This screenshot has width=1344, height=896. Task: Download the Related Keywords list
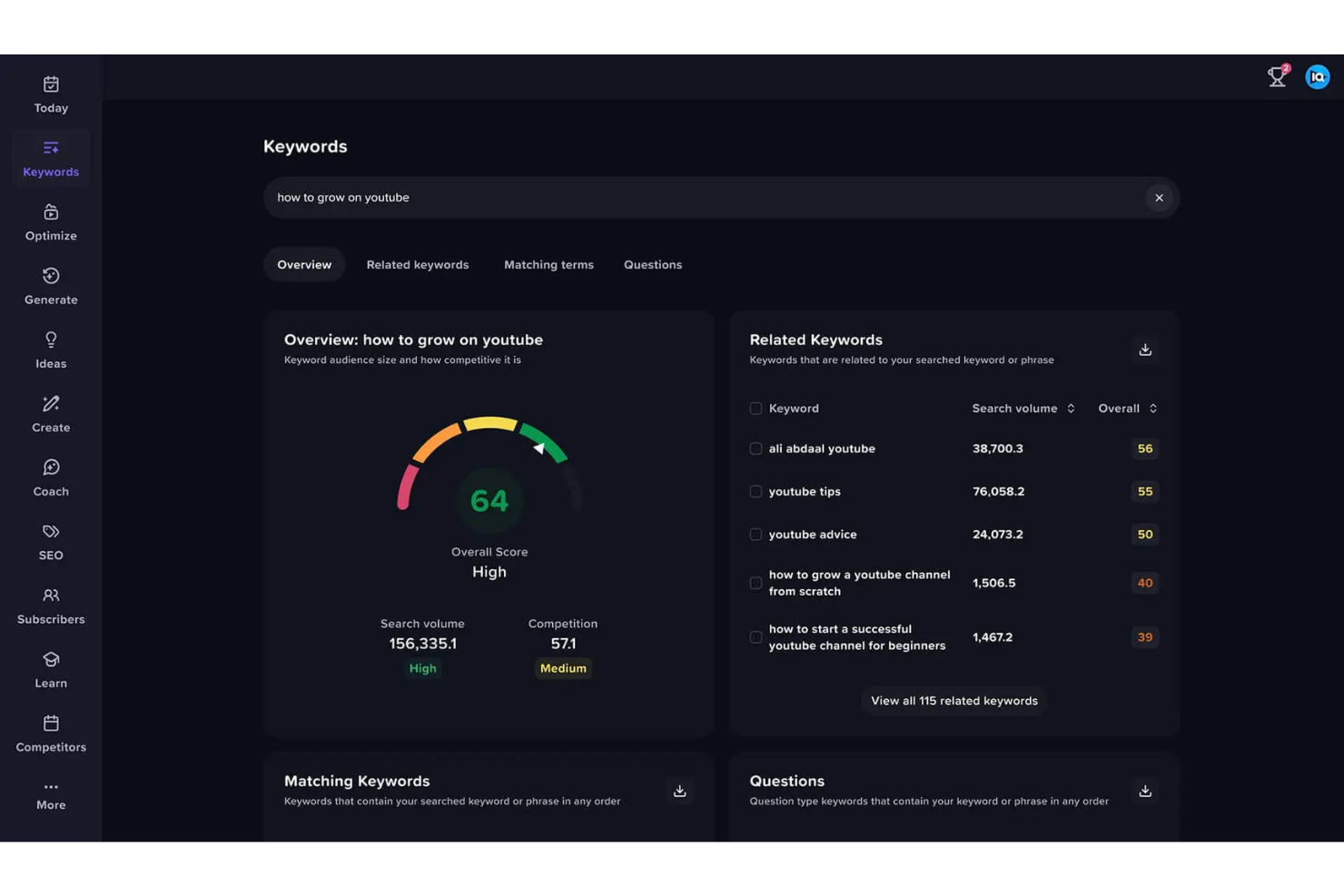coord(1144,349)
